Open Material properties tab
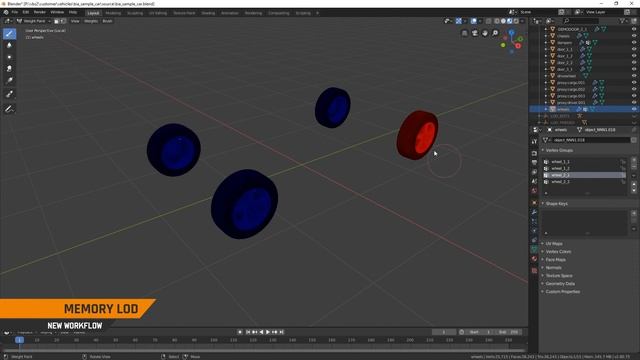640x360 pixels. click(x=534, y=259)
